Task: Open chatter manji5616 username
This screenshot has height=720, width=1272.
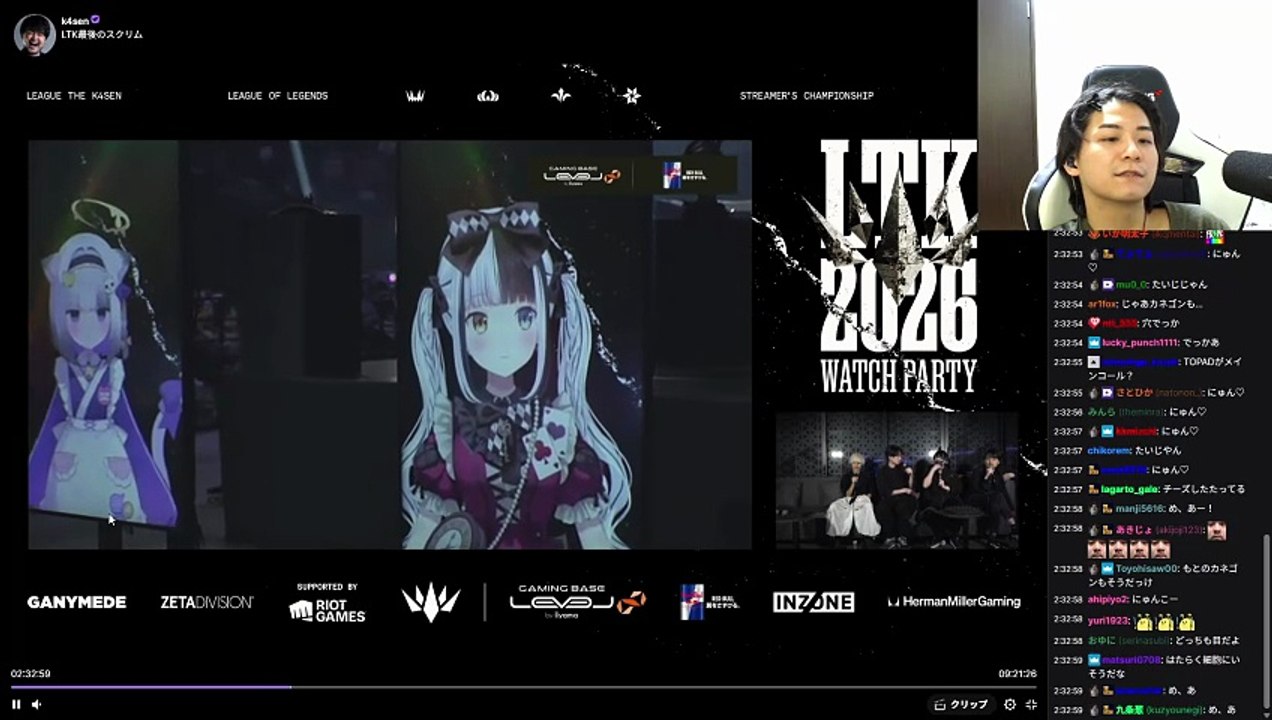Action: (x=1140, y=509)
